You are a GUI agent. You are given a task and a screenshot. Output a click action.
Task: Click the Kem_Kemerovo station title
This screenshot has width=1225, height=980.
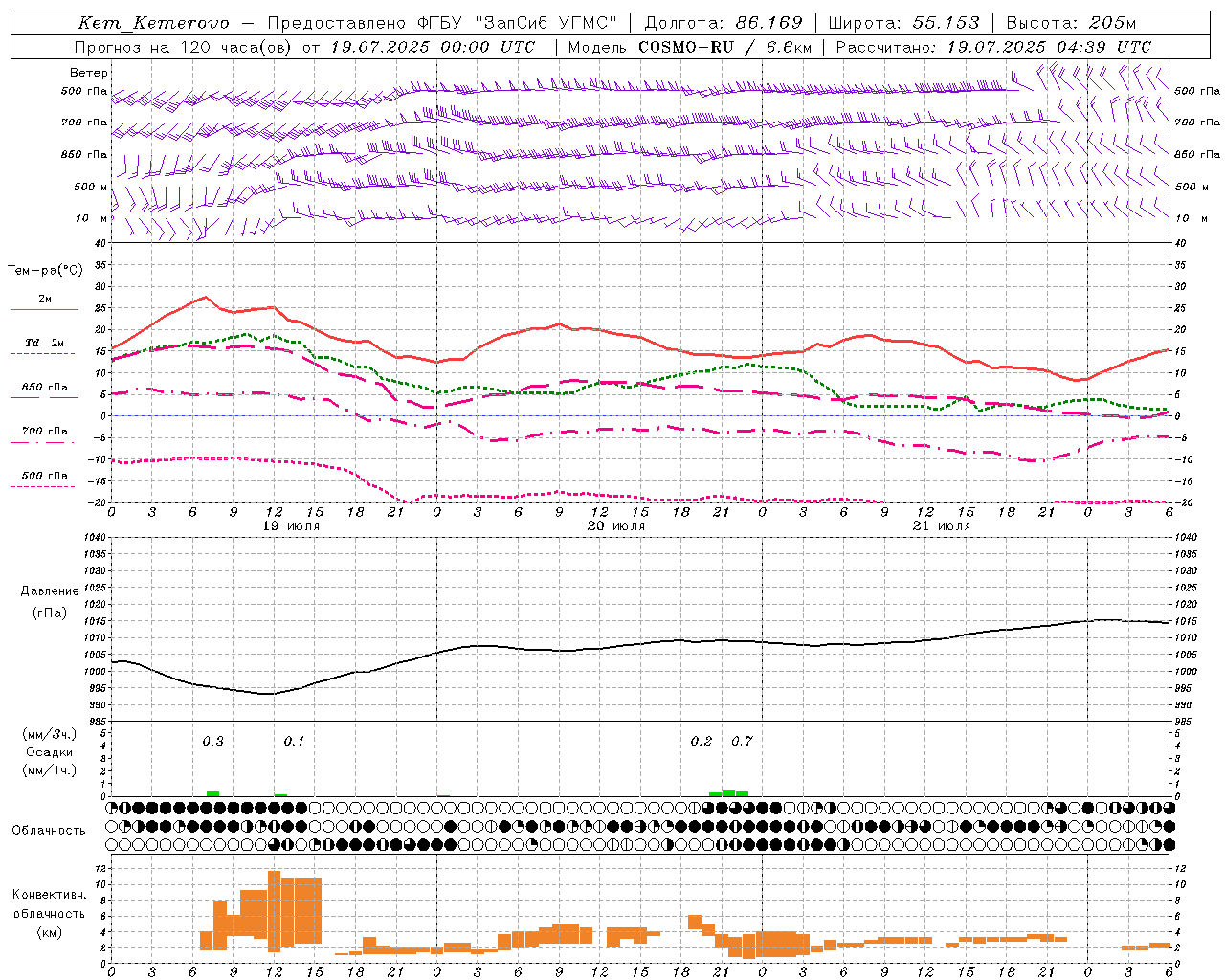(x=154, y=23)
